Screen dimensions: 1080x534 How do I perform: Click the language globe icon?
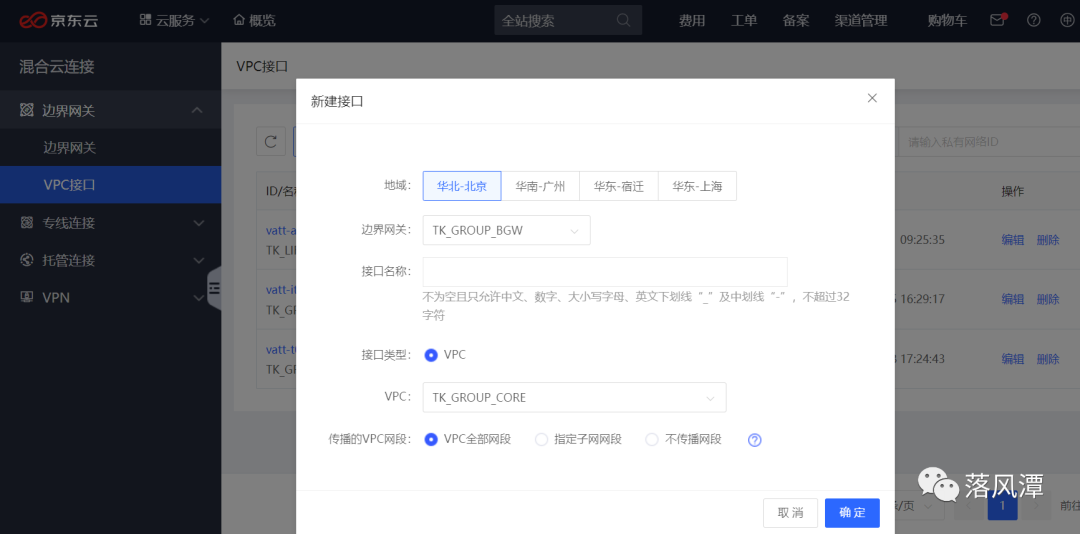coord(1066,20)
